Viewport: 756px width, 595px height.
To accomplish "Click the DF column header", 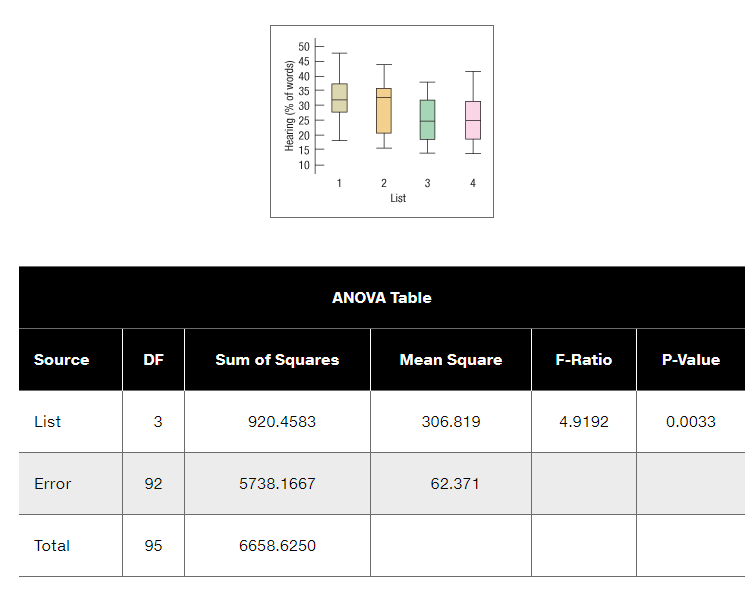I will point(153,360).
